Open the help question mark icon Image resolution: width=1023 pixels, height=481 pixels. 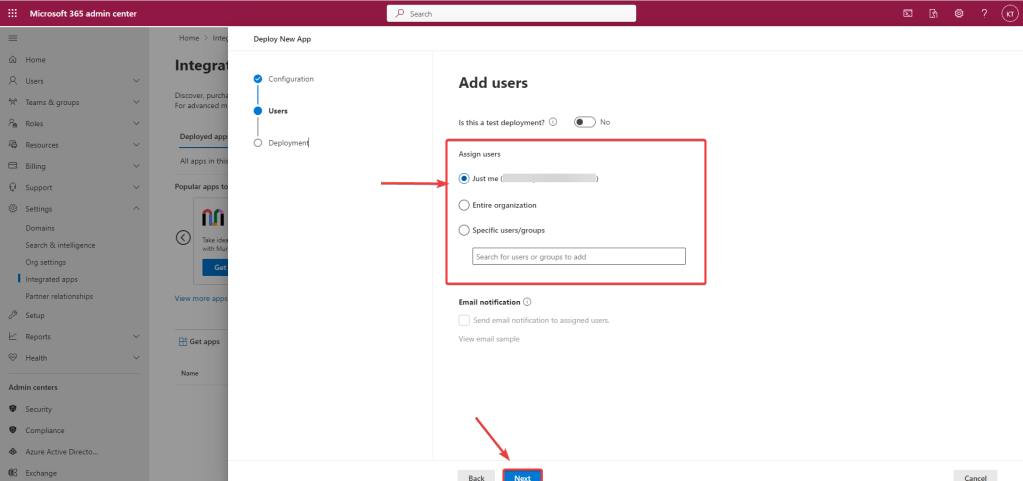(984, 13)
